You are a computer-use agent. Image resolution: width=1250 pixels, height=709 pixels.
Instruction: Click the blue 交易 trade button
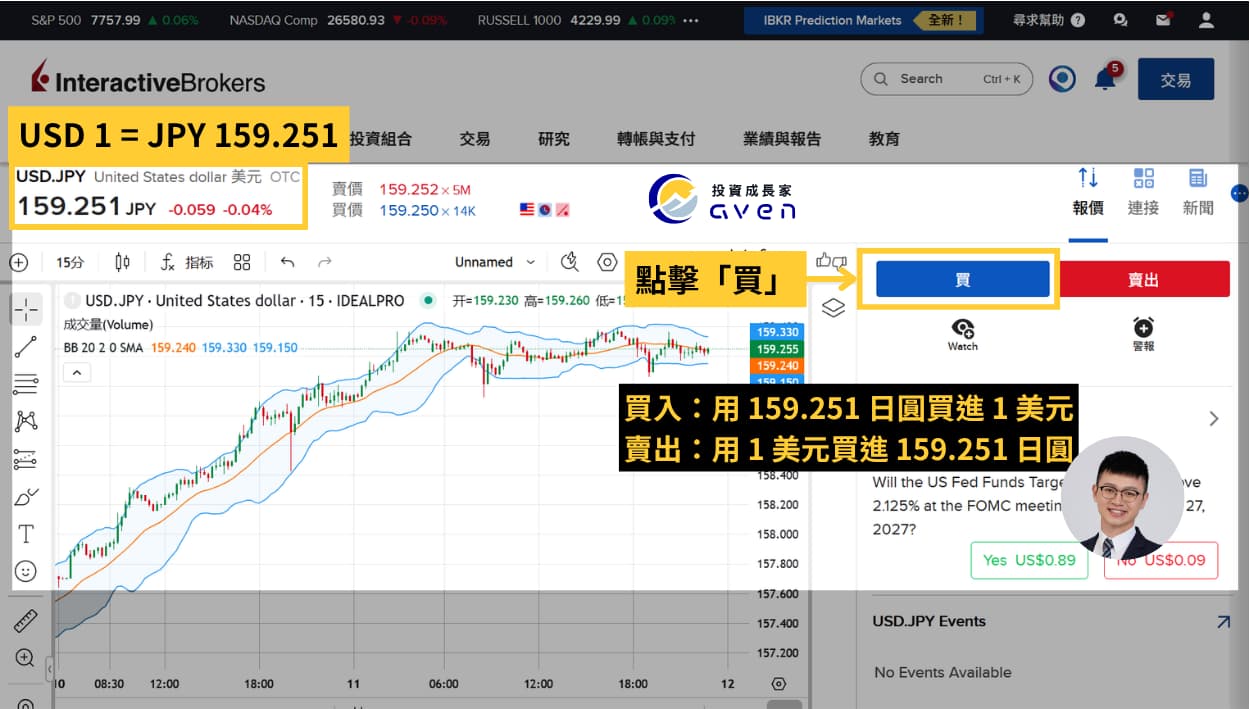click(1176, 80)
